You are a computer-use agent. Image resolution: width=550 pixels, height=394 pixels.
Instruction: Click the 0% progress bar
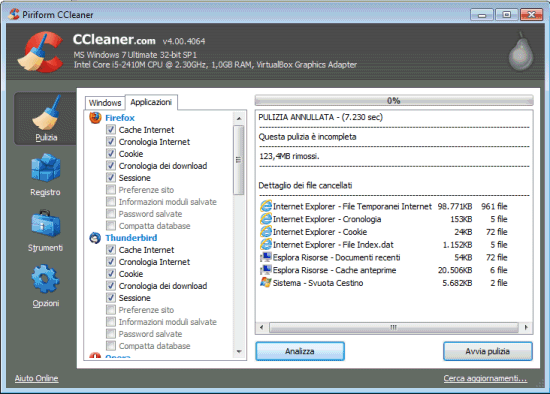click(394, 100)
